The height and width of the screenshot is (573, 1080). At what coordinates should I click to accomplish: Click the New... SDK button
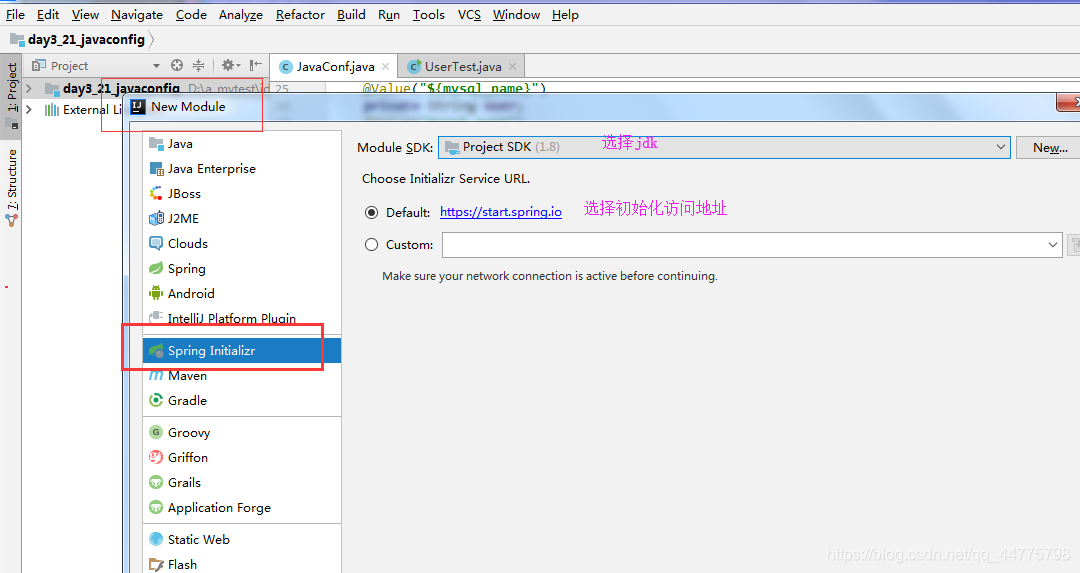point(1050,147)
